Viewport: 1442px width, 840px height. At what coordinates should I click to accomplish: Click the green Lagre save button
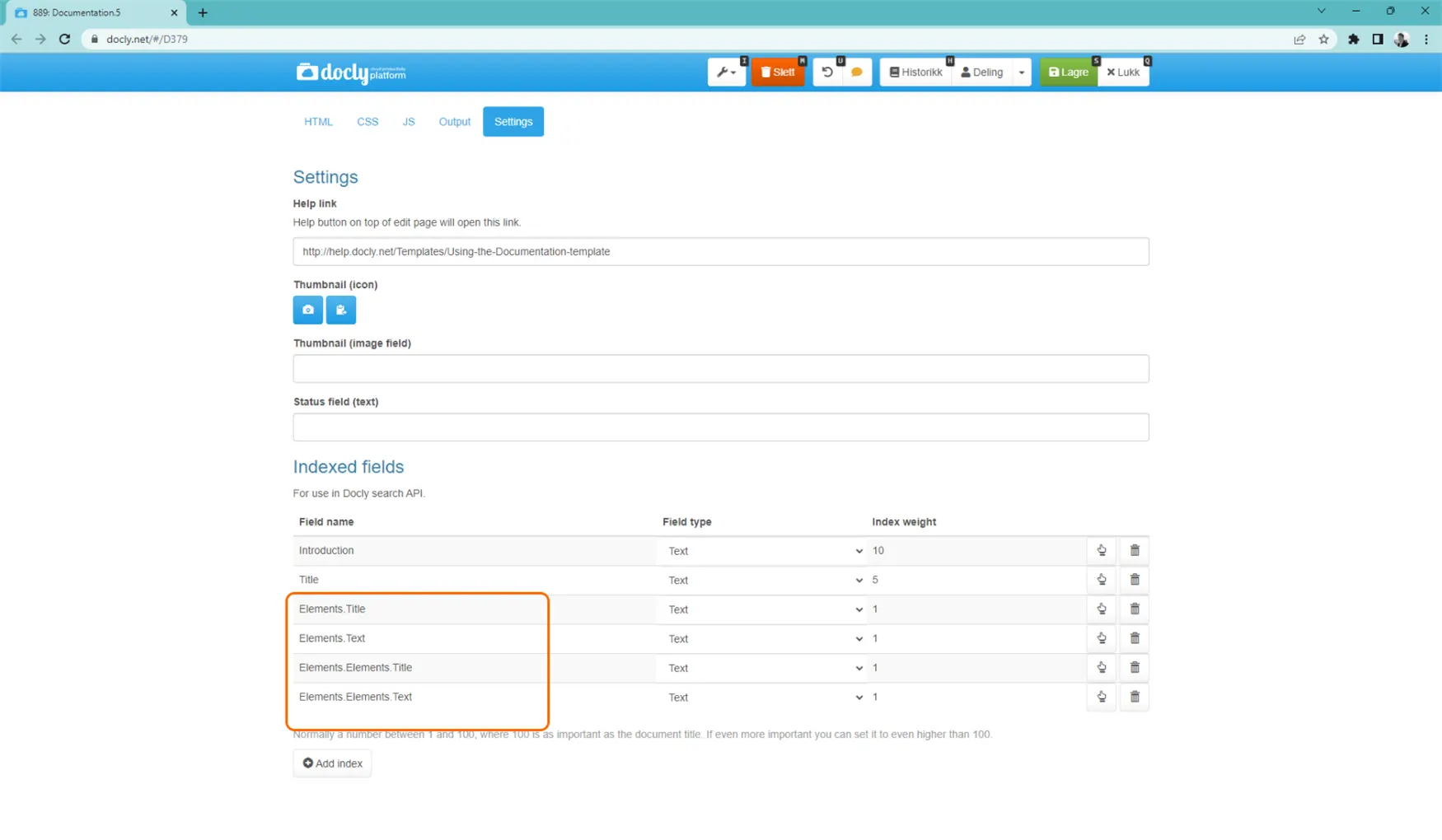pyautogui.click(x=1069, y=72)
